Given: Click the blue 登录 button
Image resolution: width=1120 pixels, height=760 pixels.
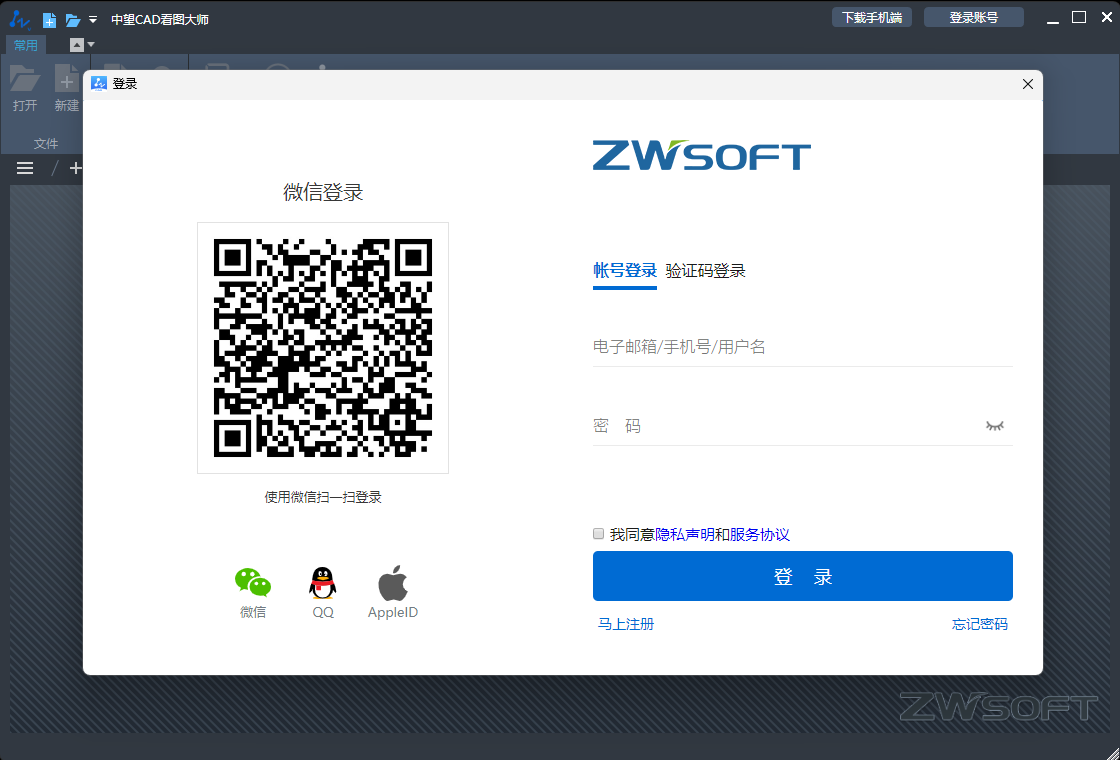Looking at the screenshot, I should pos(803,576).
